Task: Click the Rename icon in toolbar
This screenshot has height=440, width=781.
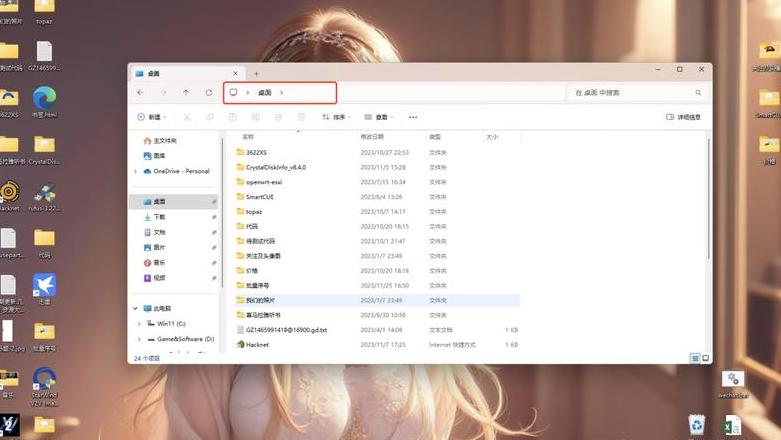Action: tap(256, 117)
